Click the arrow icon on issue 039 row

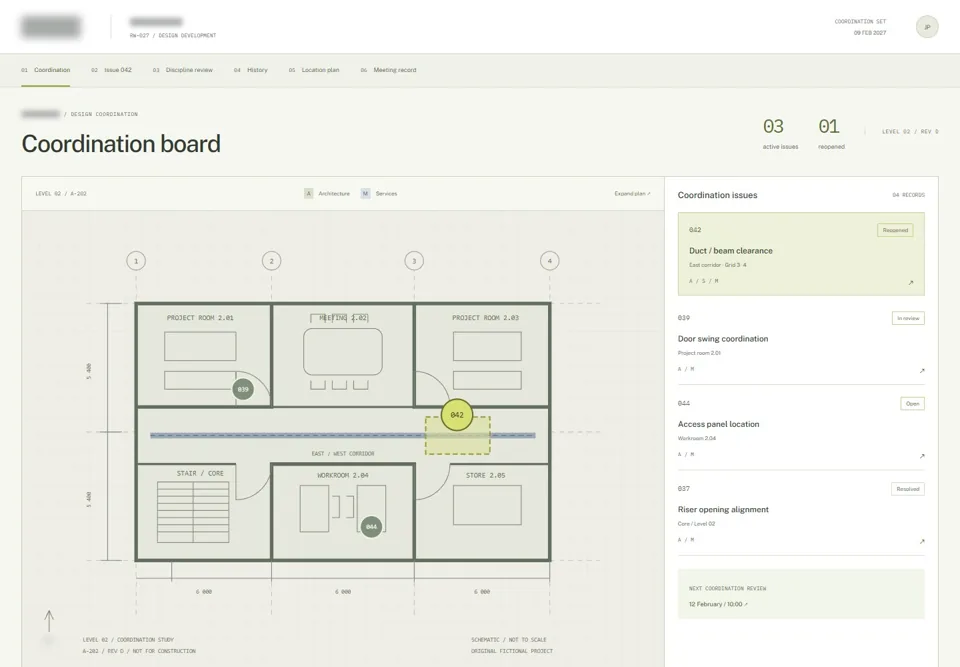coord(922,371)
